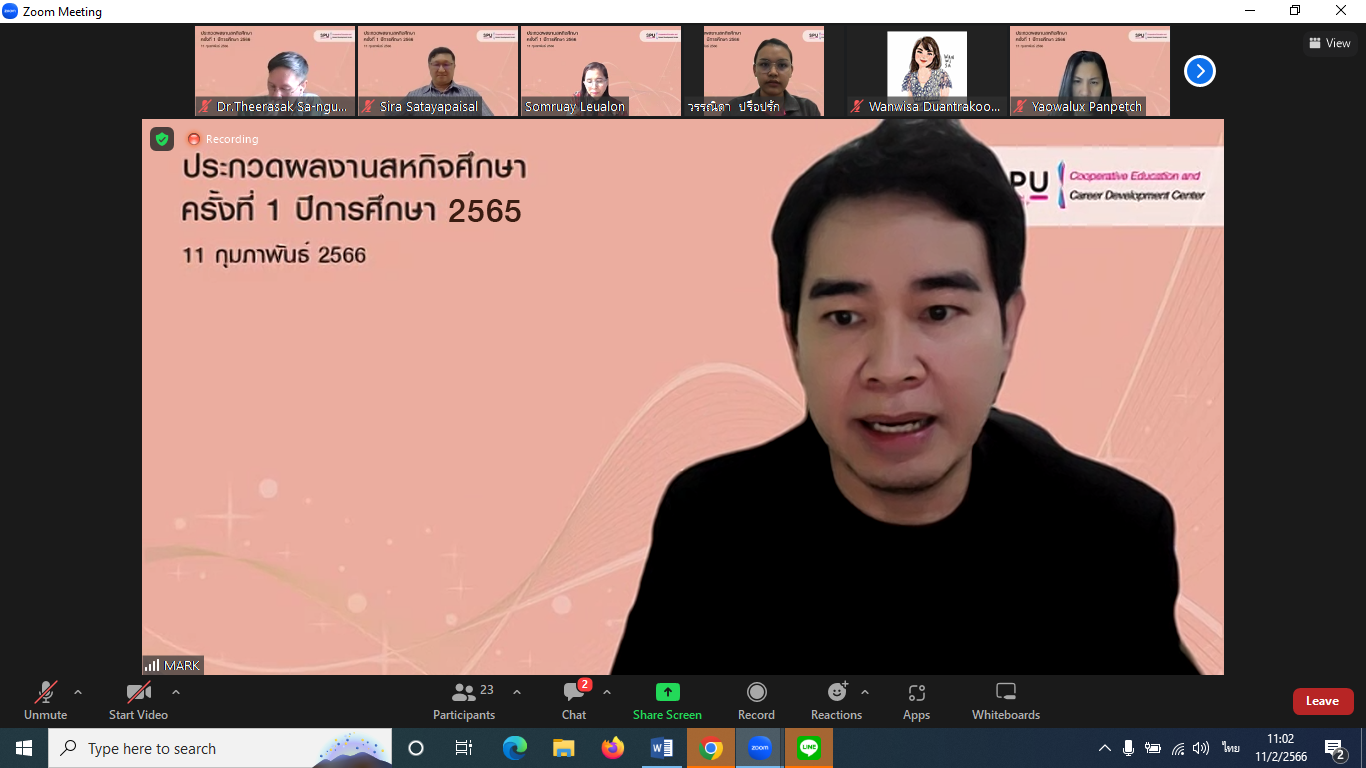Open the Chat panel
Screen dimensions: 1366x768
(574, 700)
